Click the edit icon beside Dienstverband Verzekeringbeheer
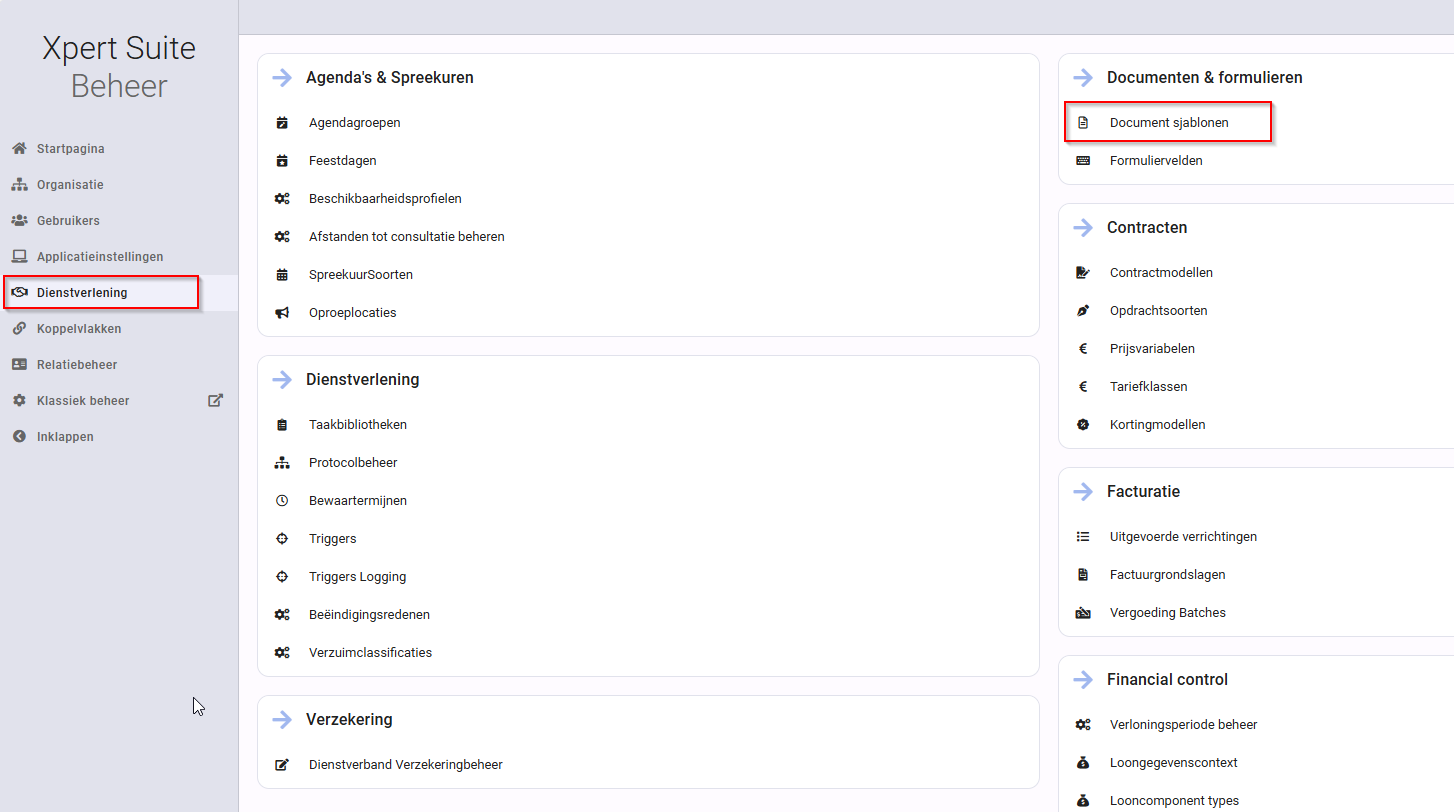The width and height of the screenshot is (1454, 812). (x=282, y=764)
